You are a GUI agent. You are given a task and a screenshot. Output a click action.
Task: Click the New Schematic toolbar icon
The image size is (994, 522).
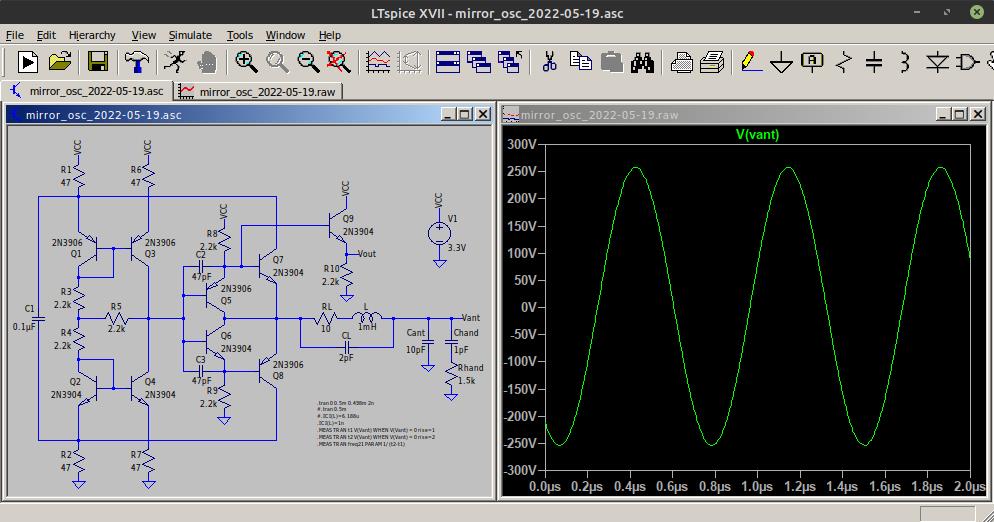pos(27,62)
